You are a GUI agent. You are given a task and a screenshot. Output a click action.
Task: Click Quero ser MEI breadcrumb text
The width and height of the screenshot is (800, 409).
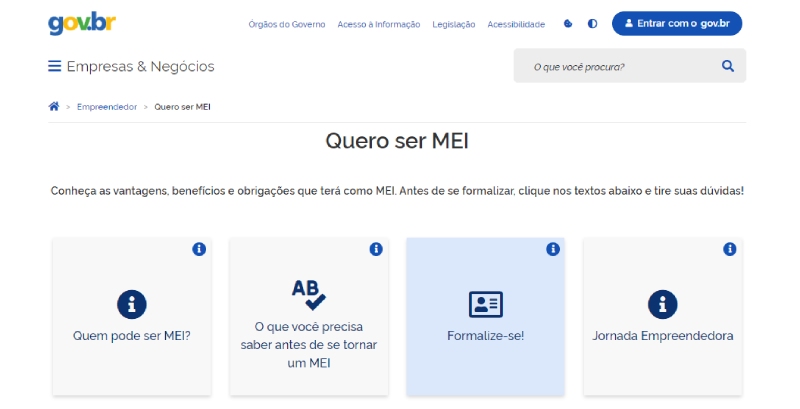click(182, 107)
